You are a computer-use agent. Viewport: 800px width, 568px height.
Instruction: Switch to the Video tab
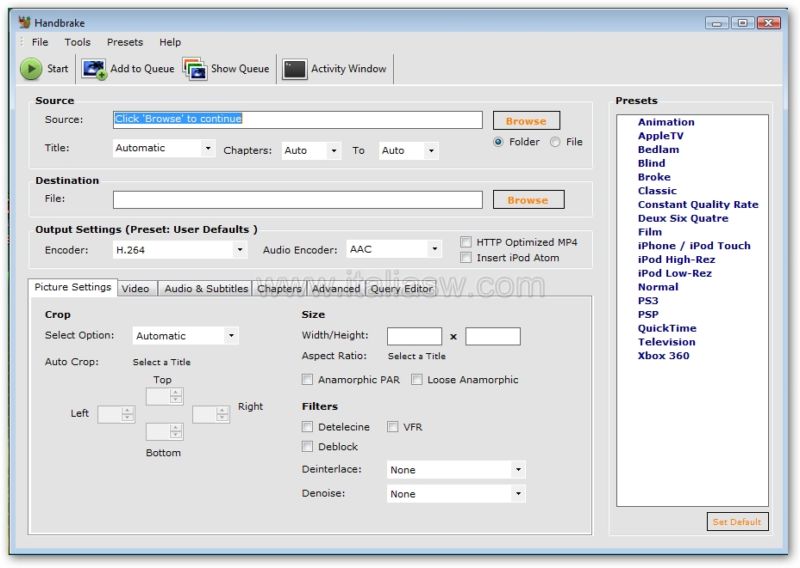[x=136, y=289]
